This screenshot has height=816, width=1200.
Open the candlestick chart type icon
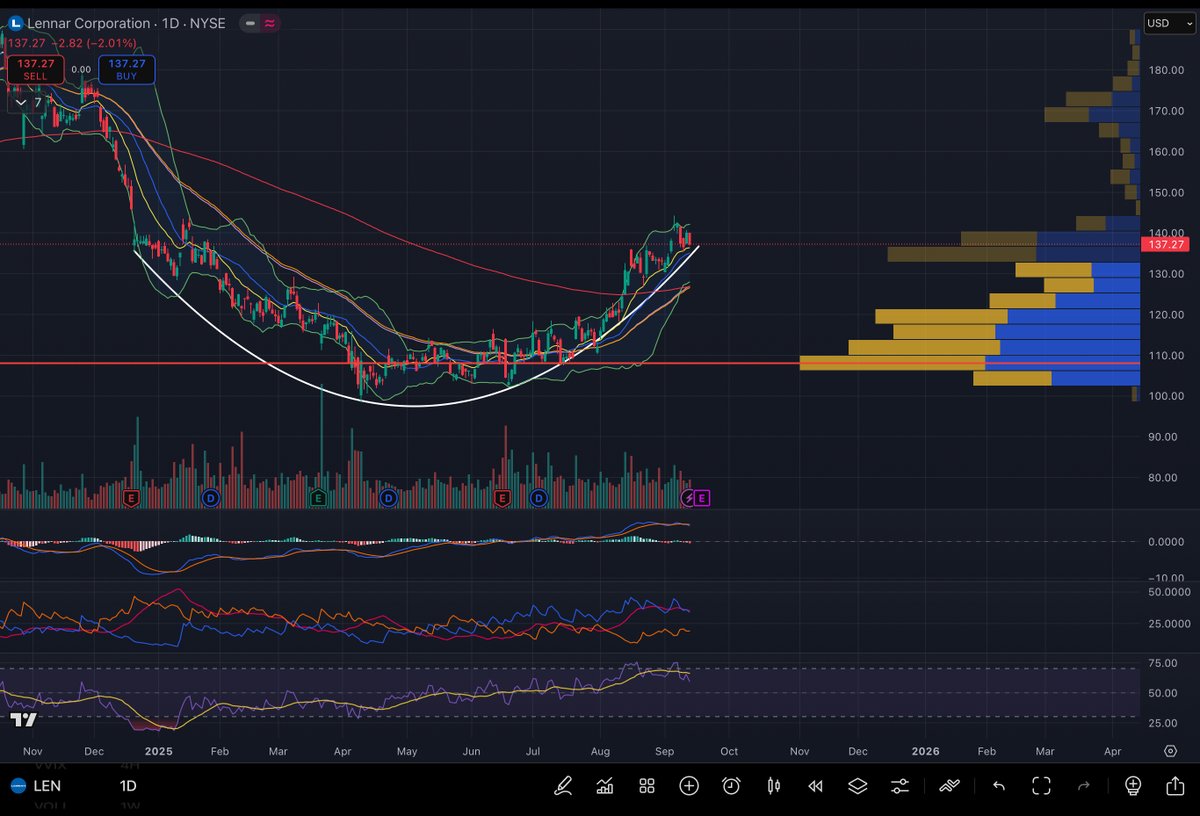pos(773,786)
